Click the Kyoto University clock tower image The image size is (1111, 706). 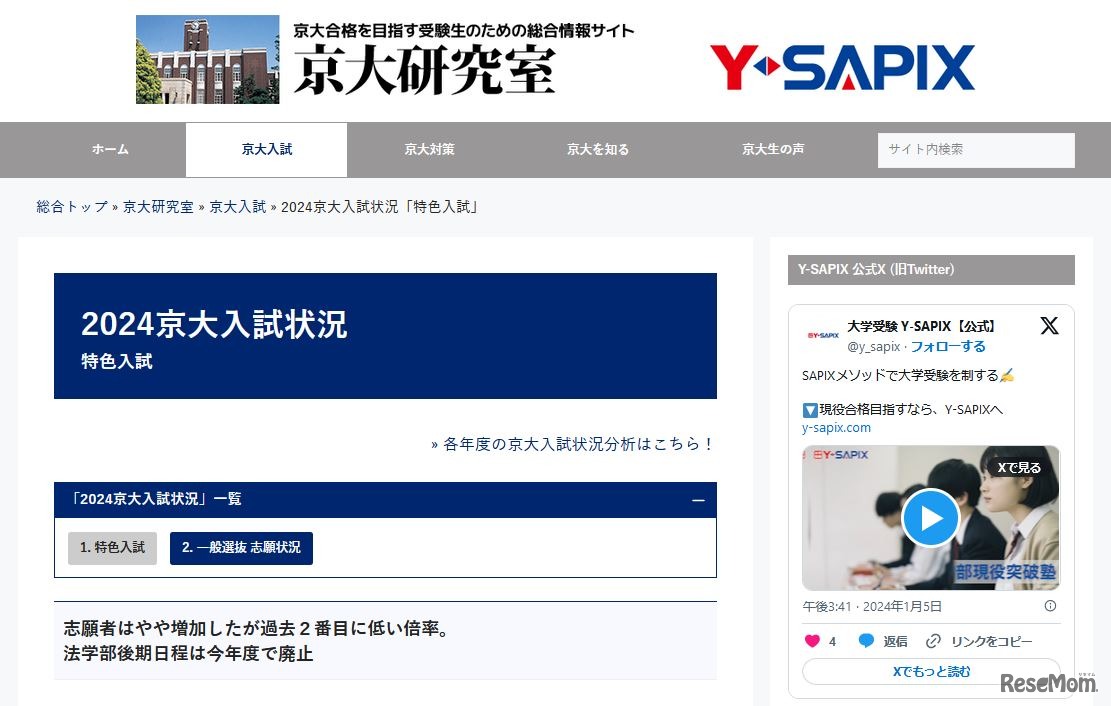(x=208, y=60)
